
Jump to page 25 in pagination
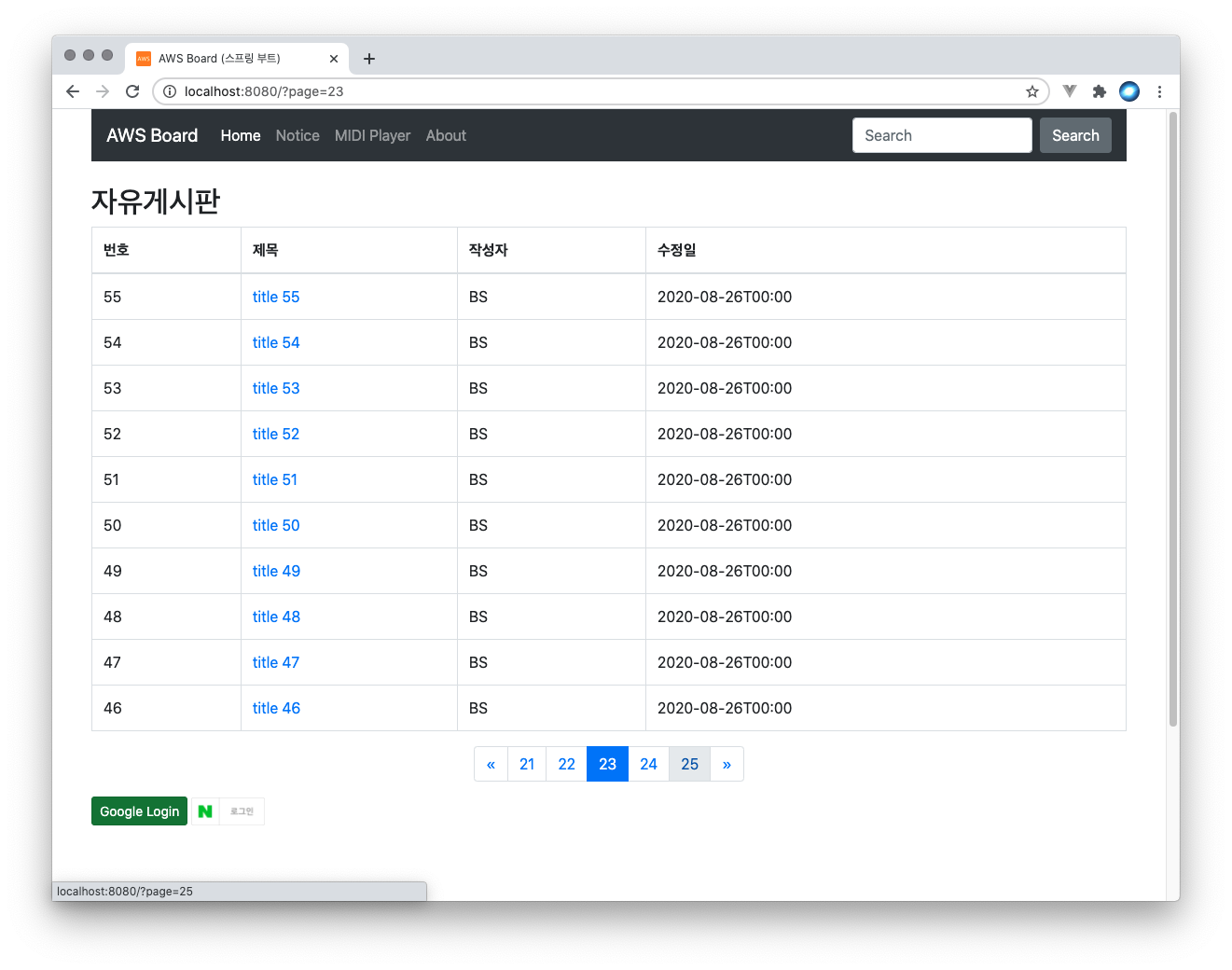(x=689, y=764)
